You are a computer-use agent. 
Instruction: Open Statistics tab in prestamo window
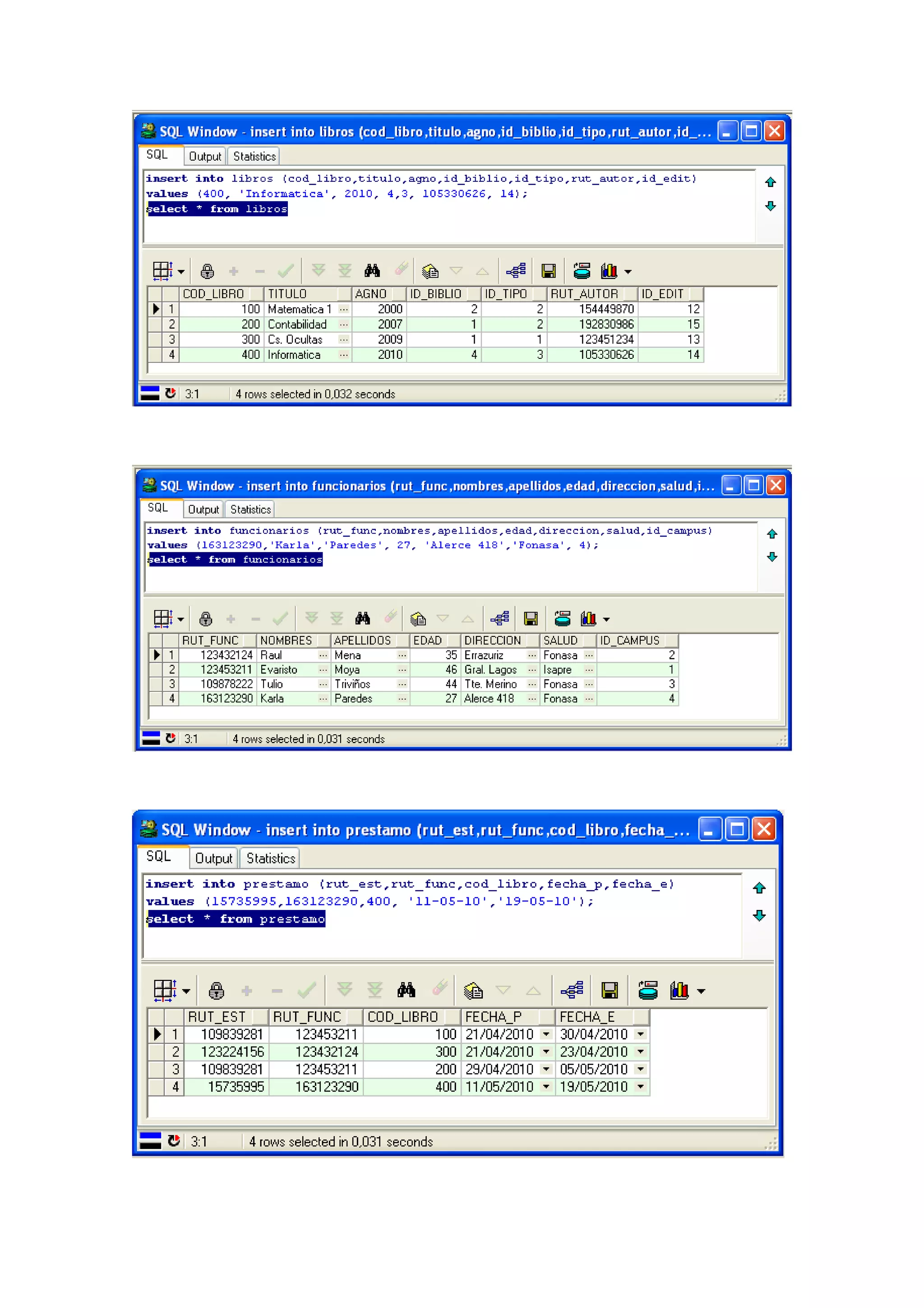[270, 858]
